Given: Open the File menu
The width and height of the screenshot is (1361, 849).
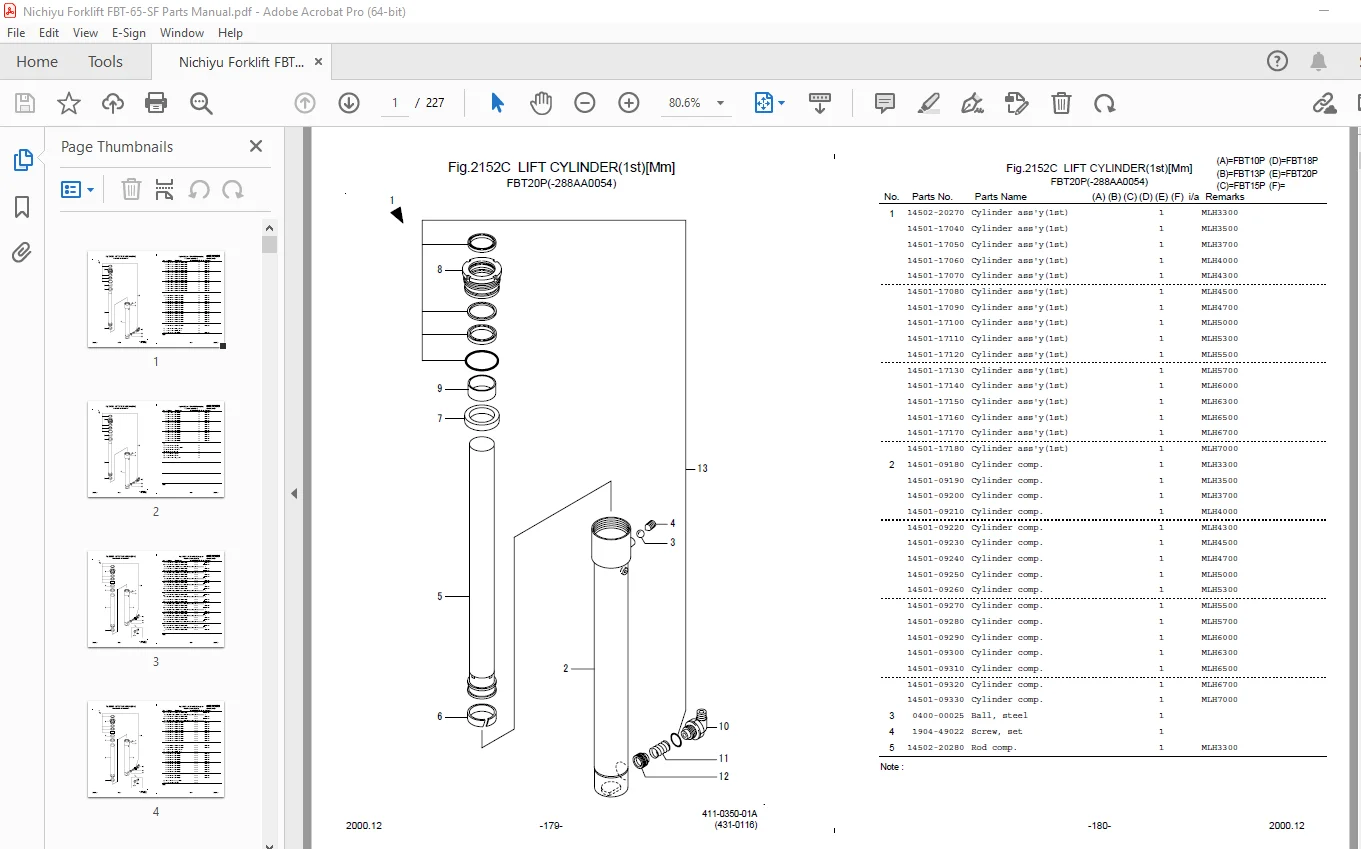Looking at the screenshot, I should [x=17, y=32].
